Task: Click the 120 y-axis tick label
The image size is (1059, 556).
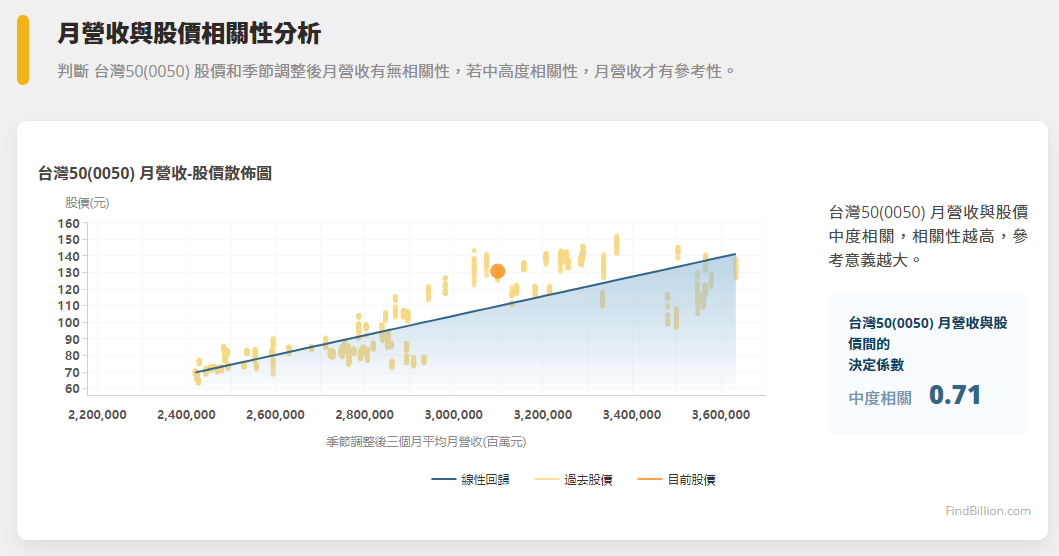Action: (69, 290)
